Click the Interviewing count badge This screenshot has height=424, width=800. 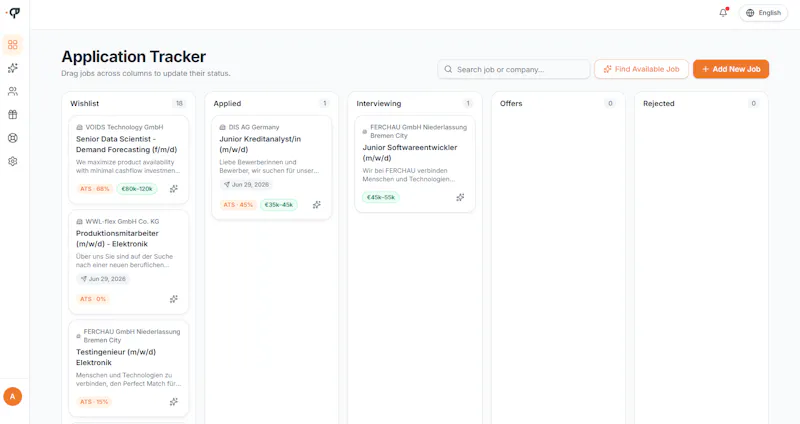[x=468, y=104]
